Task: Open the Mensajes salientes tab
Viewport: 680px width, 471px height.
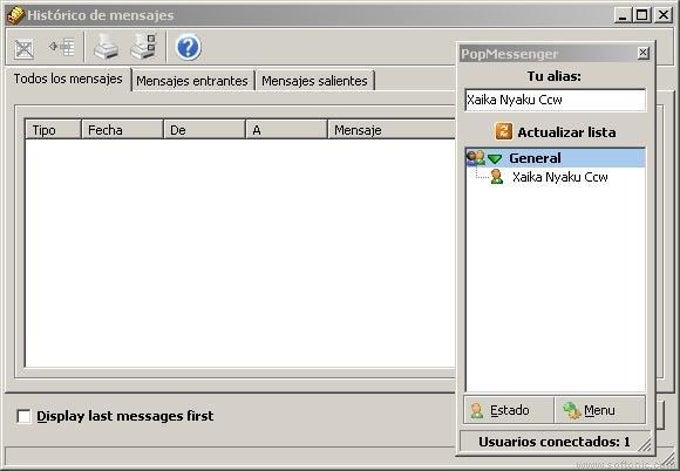Action: tap(314, 81)
